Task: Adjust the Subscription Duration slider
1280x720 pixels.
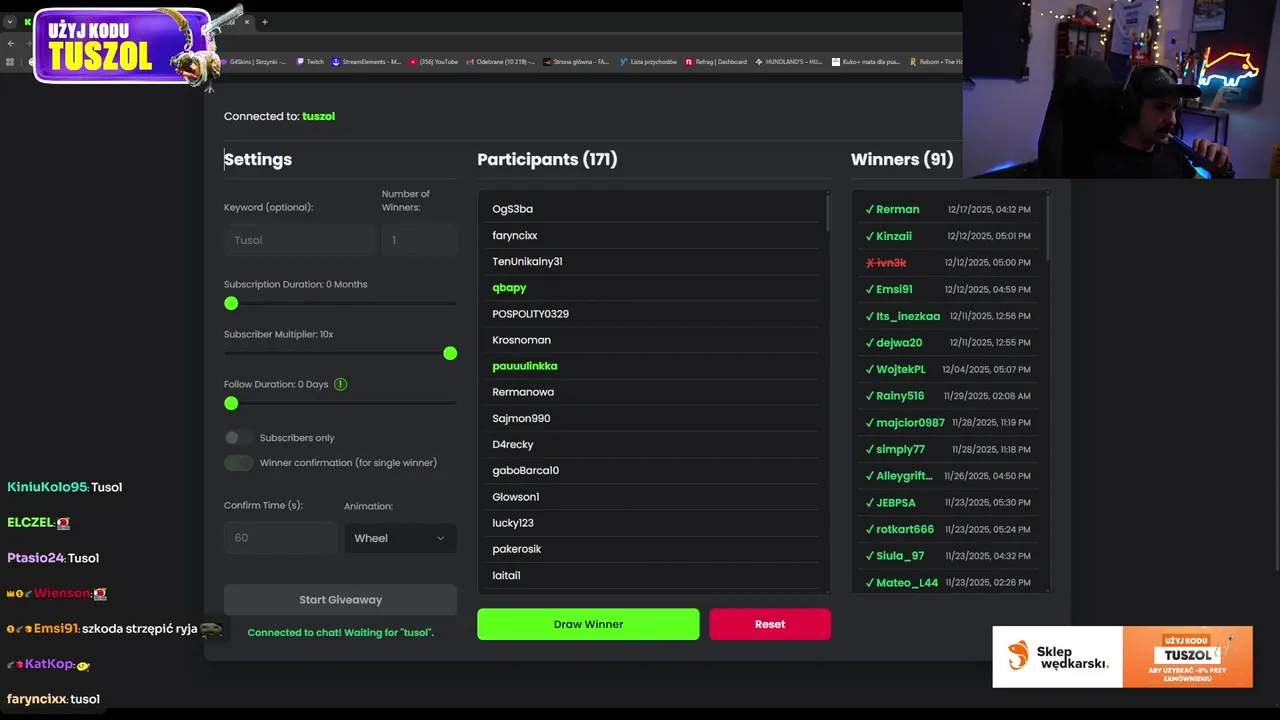Action: tap(340, 303)
